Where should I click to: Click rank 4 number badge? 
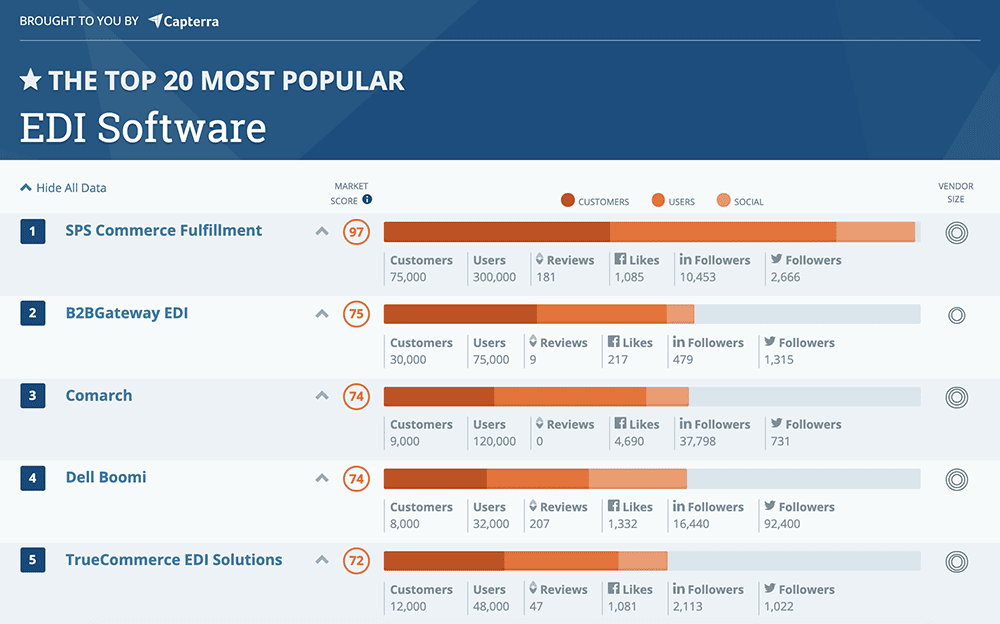[33, 478]
